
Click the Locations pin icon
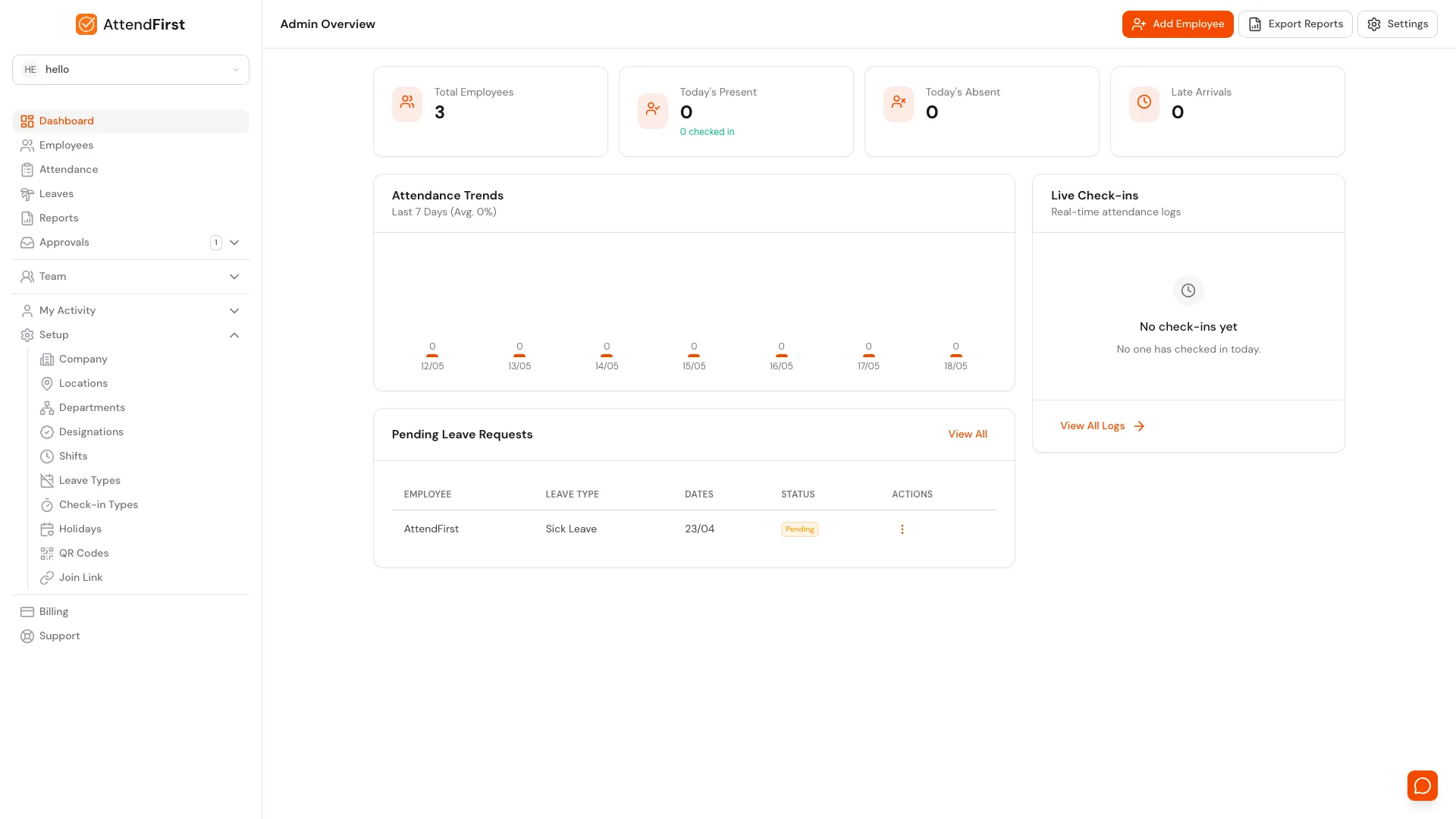point(47,384)
